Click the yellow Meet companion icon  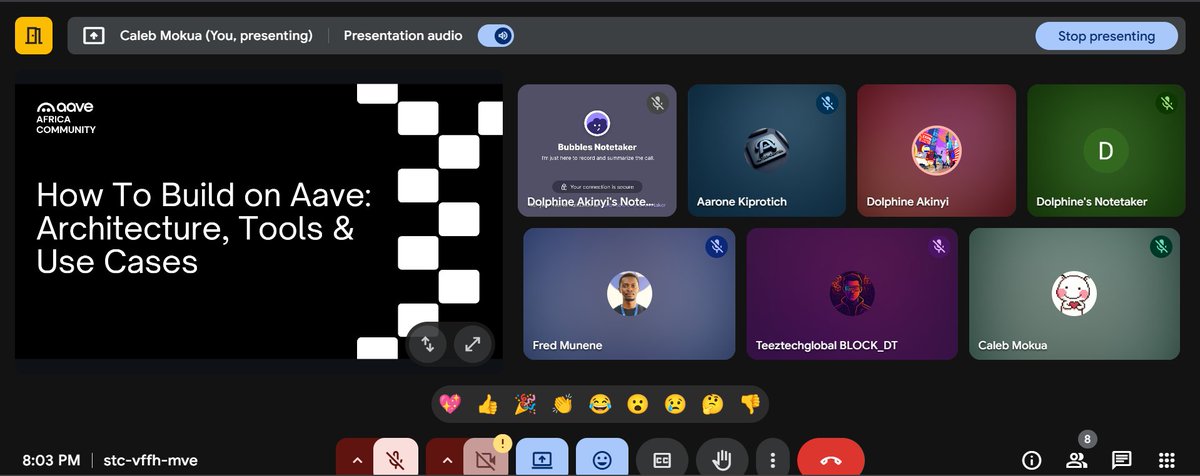point(34,36)
